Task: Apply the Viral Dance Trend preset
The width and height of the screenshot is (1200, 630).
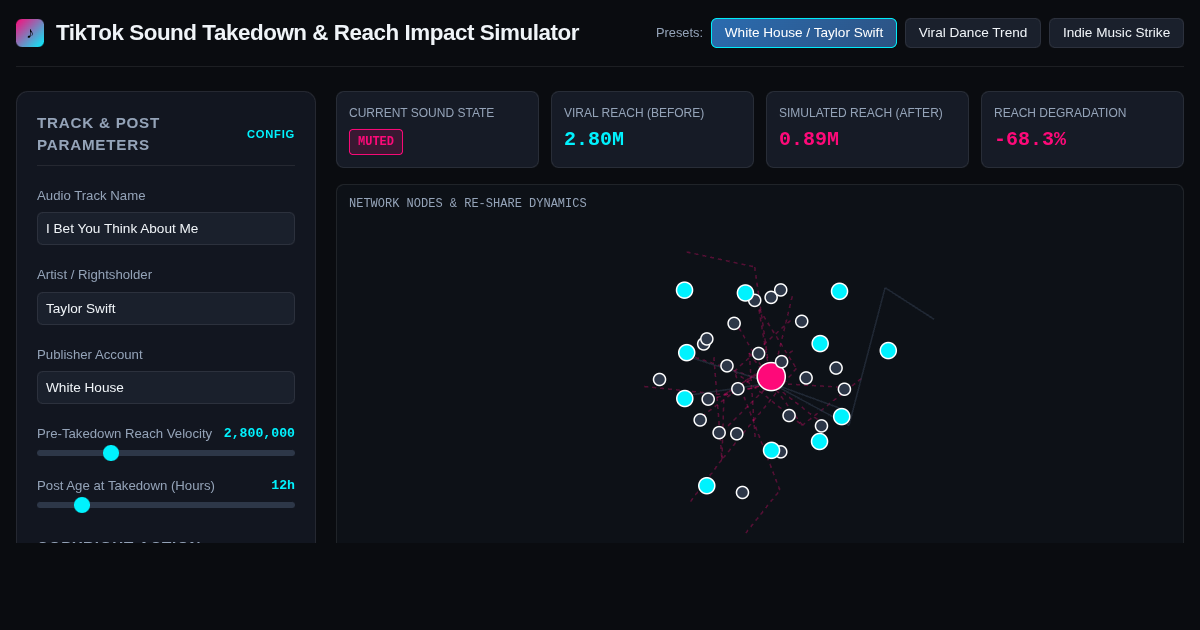Action: 973,33
